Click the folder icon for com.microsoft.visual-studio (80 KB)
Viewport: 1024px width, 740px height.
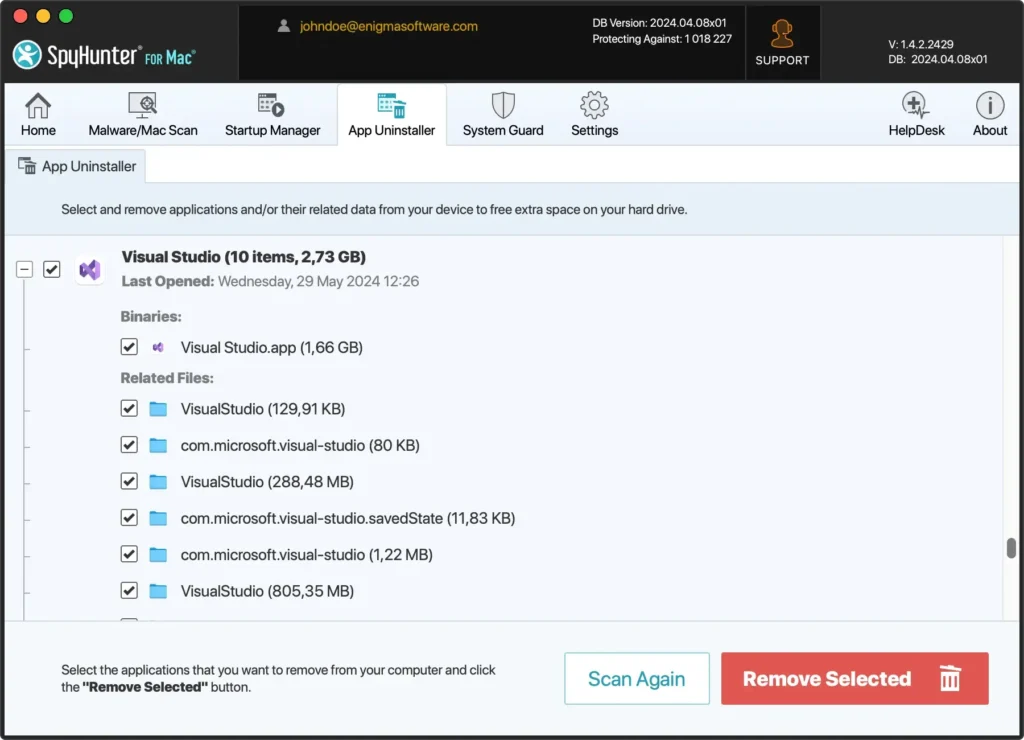point(158,445)
